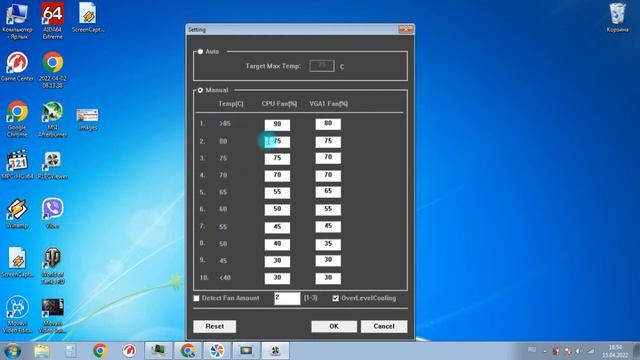Edit VGA1 Fan value for row 9 (45)

pos(328,260)
